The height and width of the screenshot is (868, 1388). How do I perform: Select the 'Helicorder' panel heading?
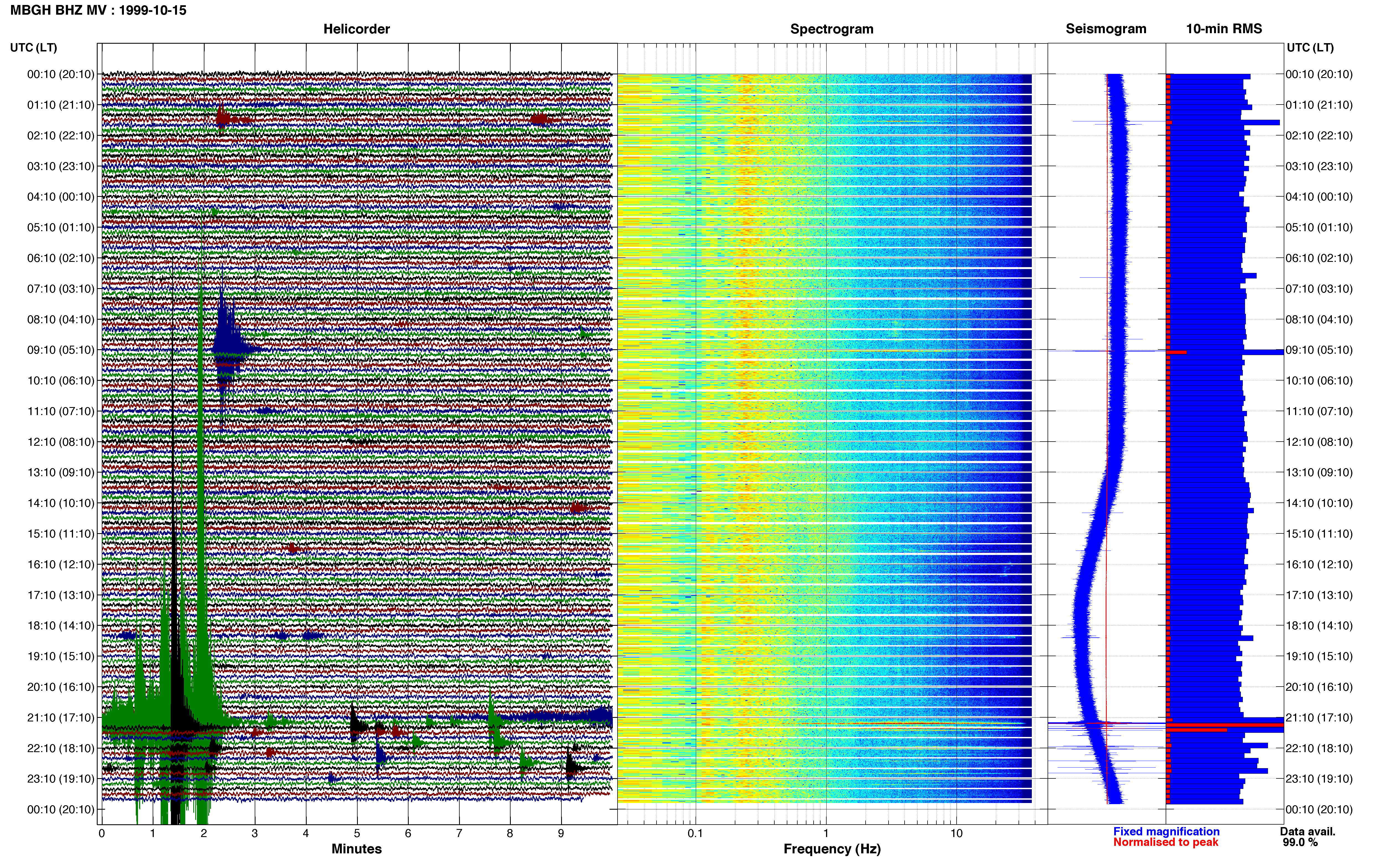click(x=356, y=29)
